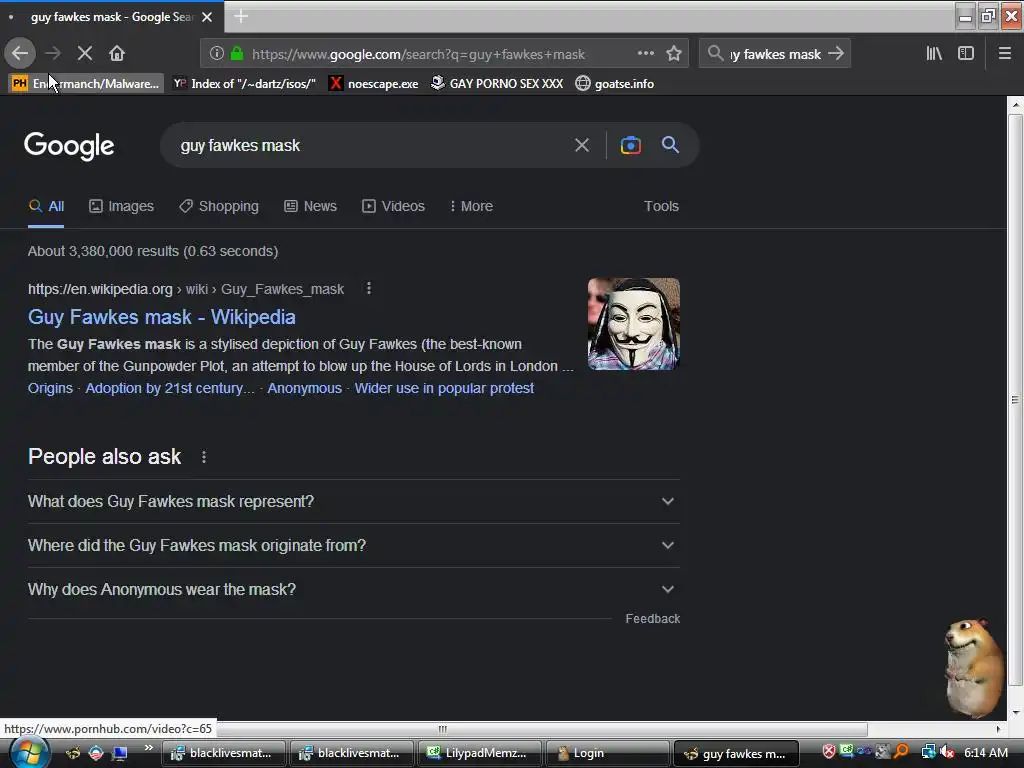The height and width of the screenshot is (768, 1024).
Task: Open the Firefox hamburger menu
Action: click(1005, 54)
